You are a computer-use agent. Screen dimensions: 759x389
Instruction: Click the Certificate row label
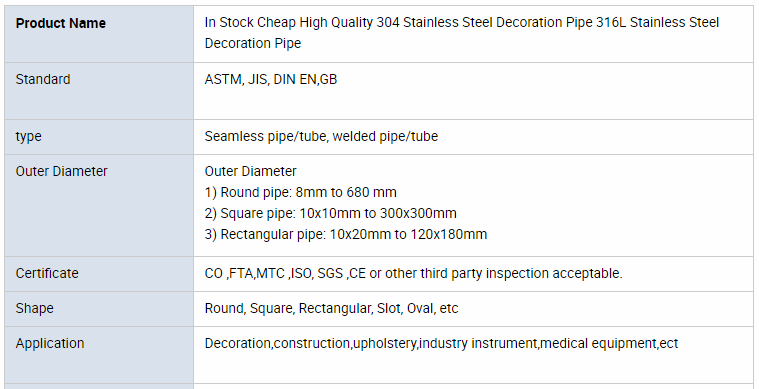tap(47, 273)
